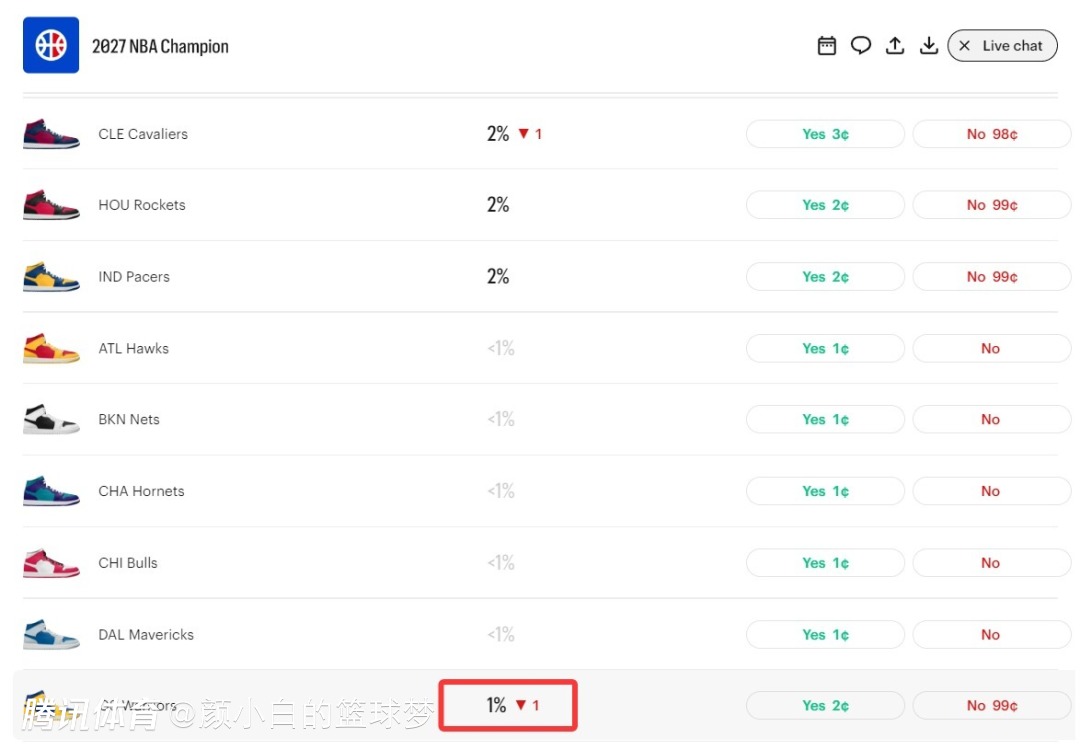This screenshot has width=1080, height=750.
Task: Buy Yes 1¢ for BKN Nets
Action: click(x=825, y=419)
